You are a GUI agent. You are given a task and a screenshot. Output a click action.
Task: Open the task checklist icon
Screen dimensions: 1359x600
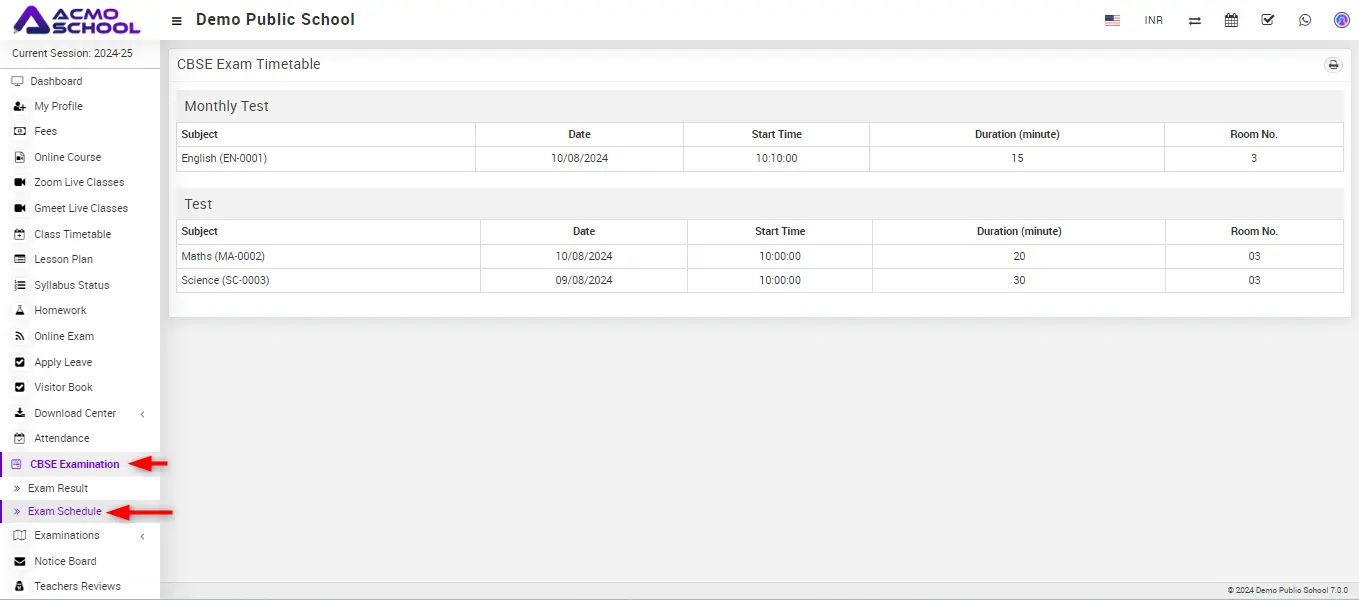pos(1268,20)
